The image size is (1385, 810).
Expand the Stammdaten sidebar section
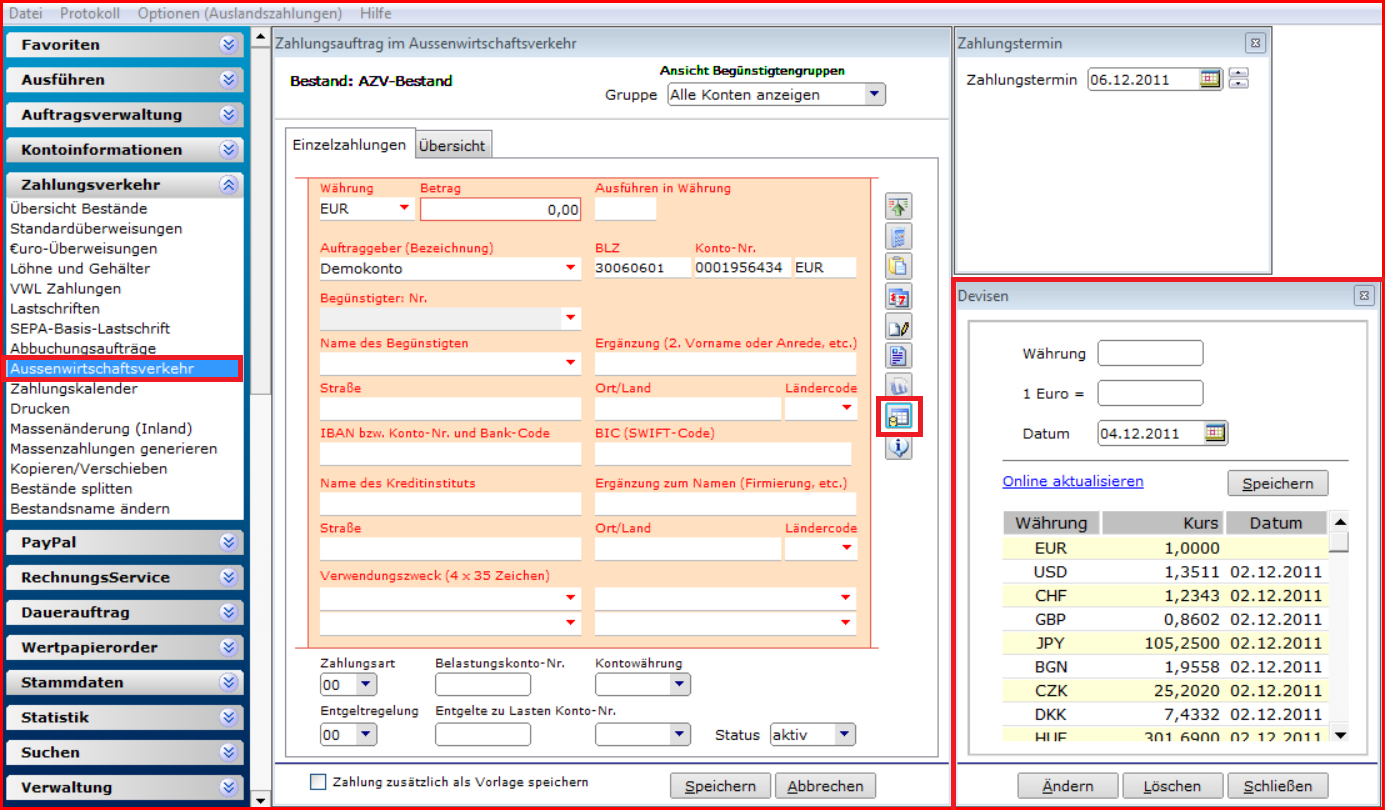(x=229, y=682)
